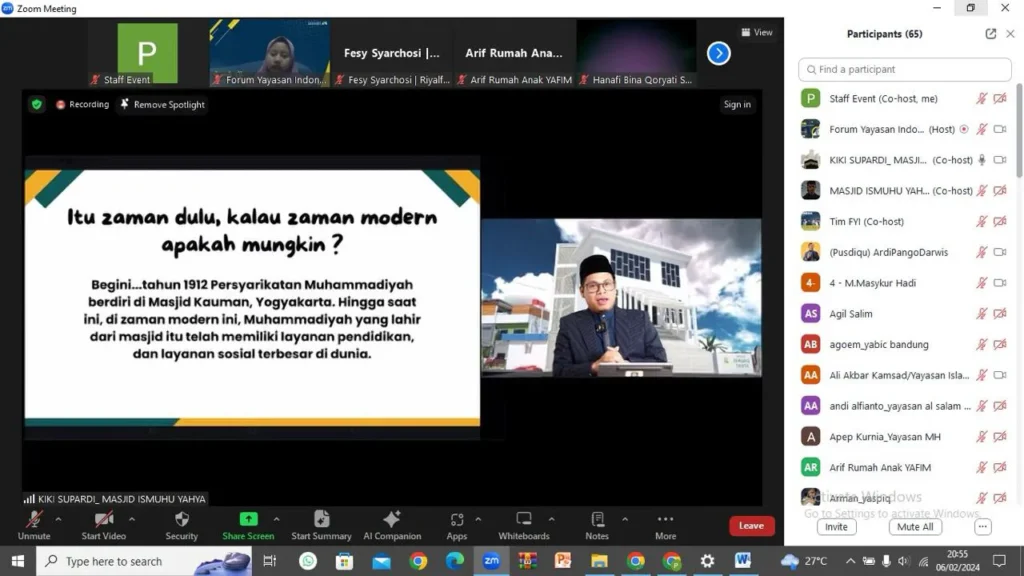This screenshot has width=1024, height=576.
Task: Expand Share Screen options arrow
Action: click(276, 519)
